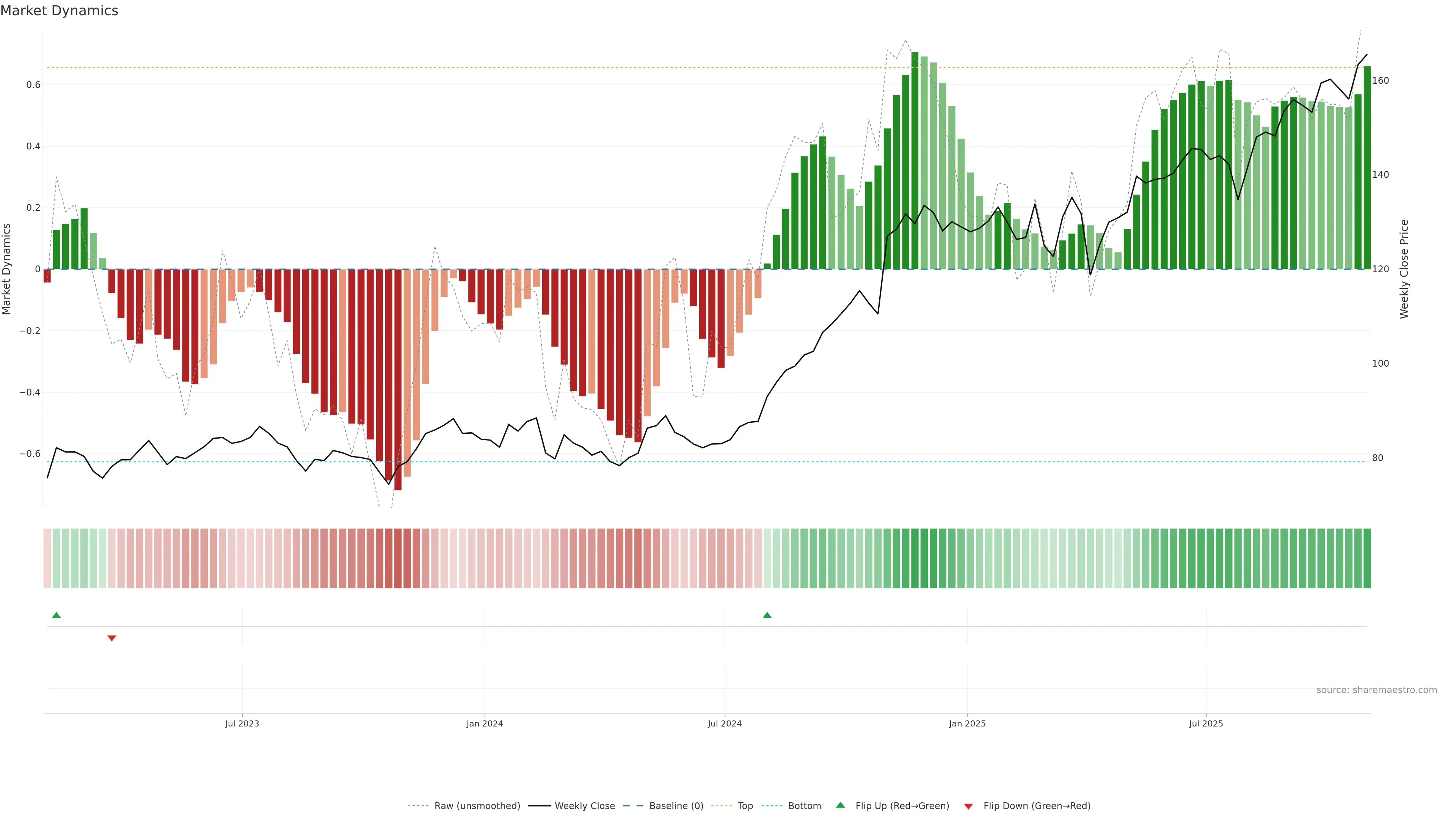
Task: Click the cyan dotted Bottom legend line icon
Action: point(772,805)
